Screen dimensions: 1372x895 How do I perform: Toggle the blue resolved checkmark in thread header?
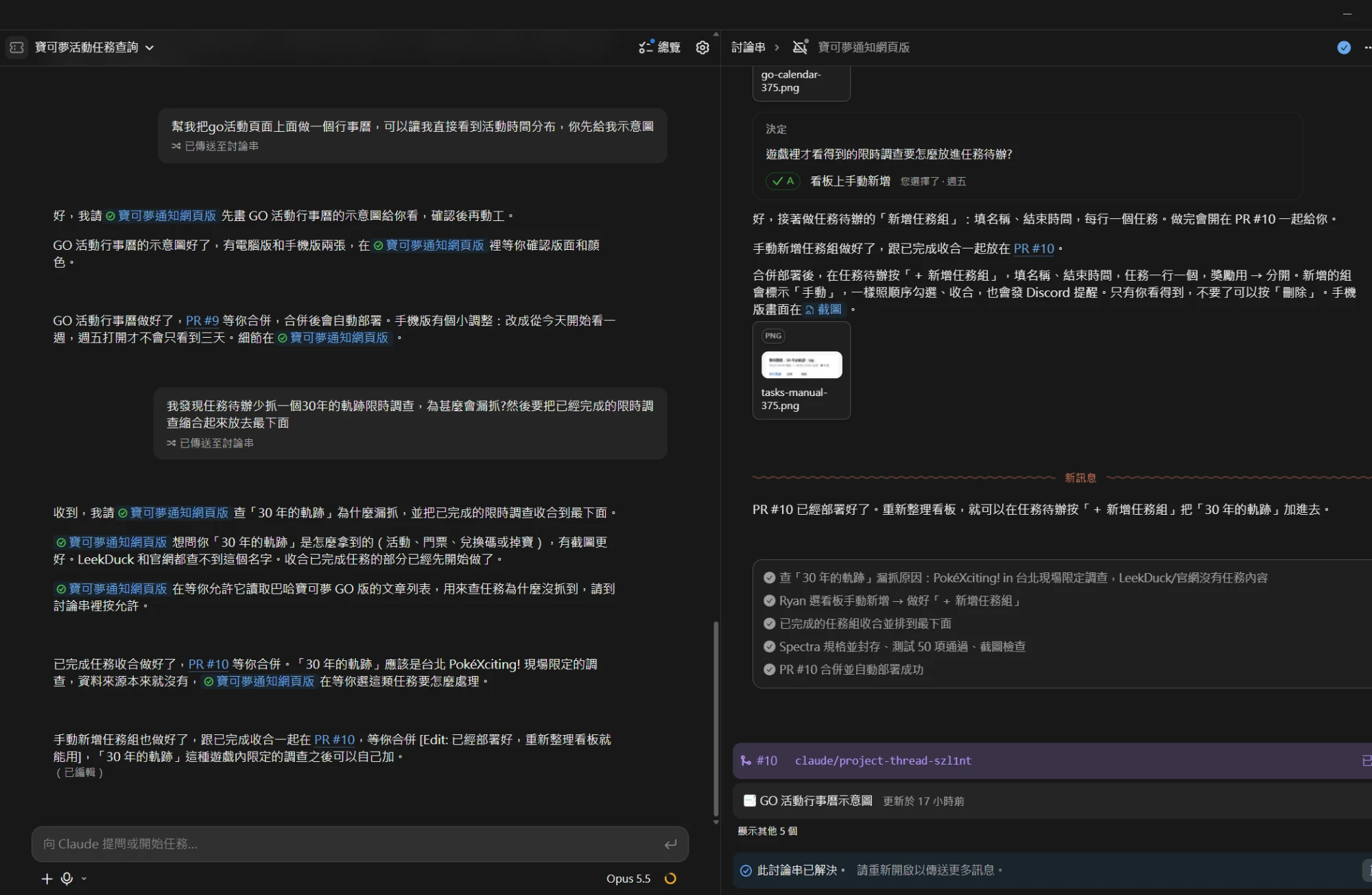[1344, 47]
